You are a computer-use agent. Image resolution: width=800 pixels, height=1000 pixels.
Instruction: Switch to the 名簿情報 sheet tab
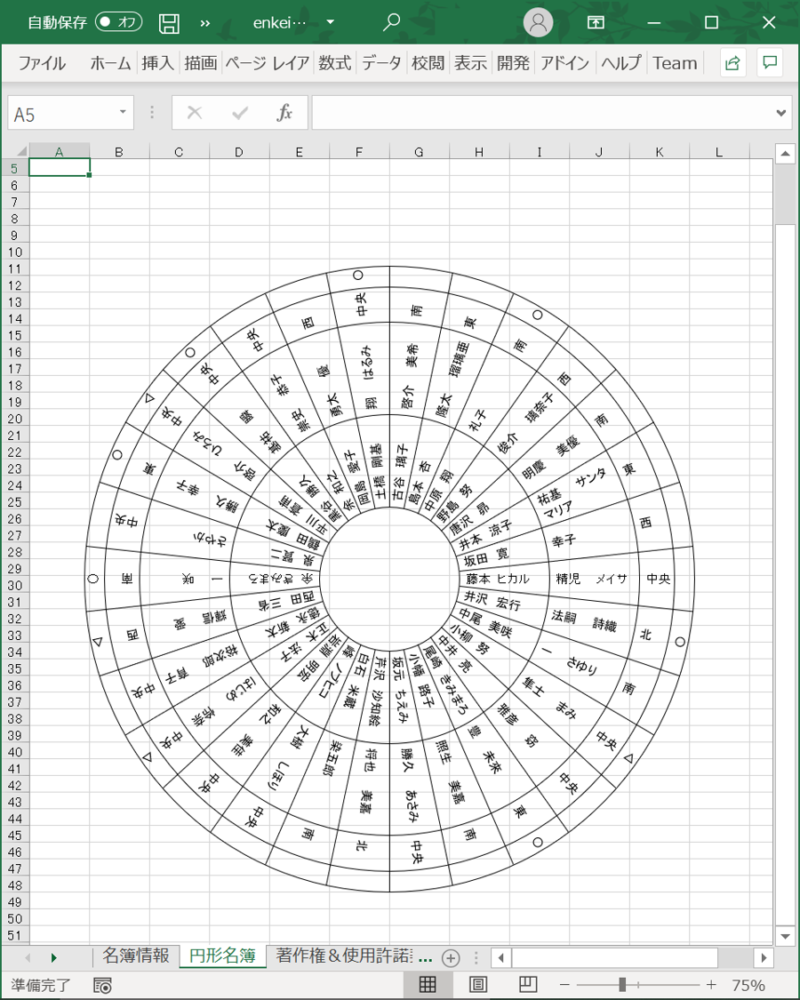click(x=135, y=956)
